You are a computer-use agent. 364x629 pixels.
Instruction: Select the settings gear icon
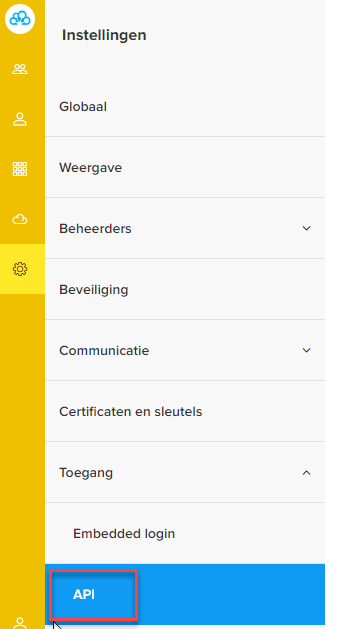click(20, 269)
